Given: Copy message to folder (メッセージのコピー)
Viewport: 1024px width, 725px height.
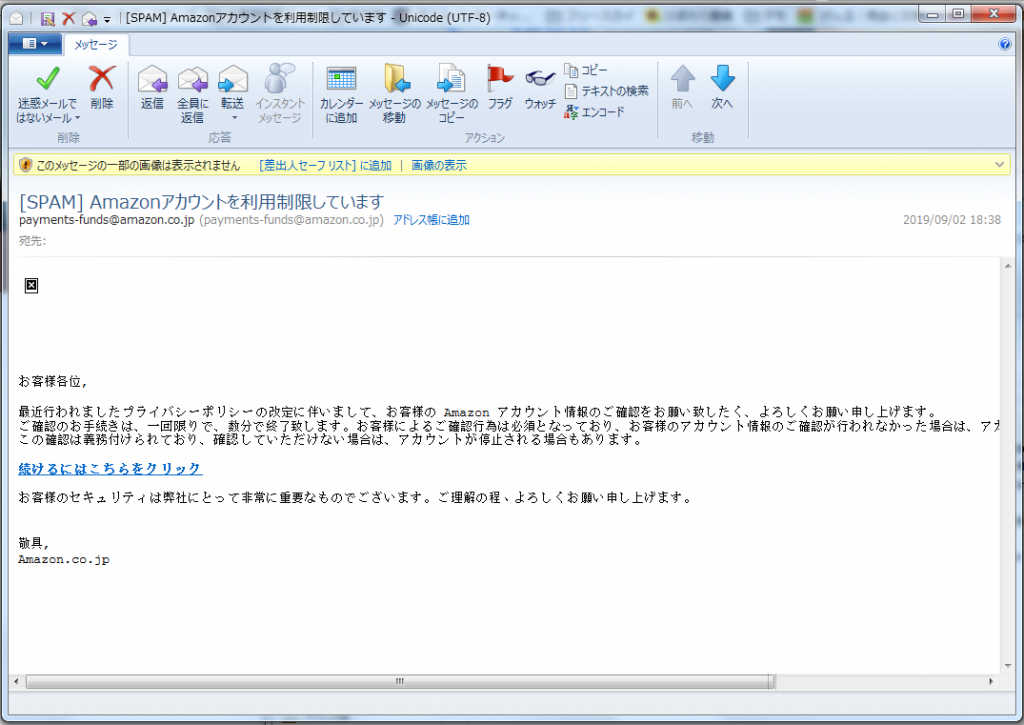Looking at the screenshot, I should coord(451,94).
